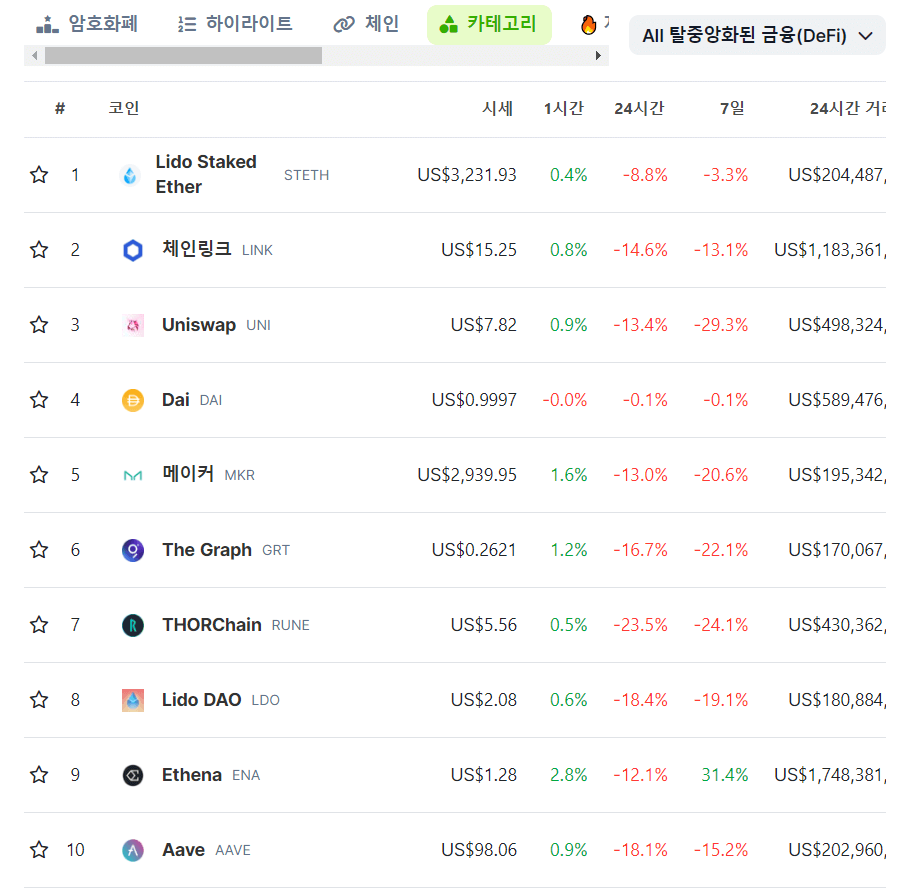Click the US$98.06 price value
The height and width of the screenshot is (891, 916).
click(479, 850)
